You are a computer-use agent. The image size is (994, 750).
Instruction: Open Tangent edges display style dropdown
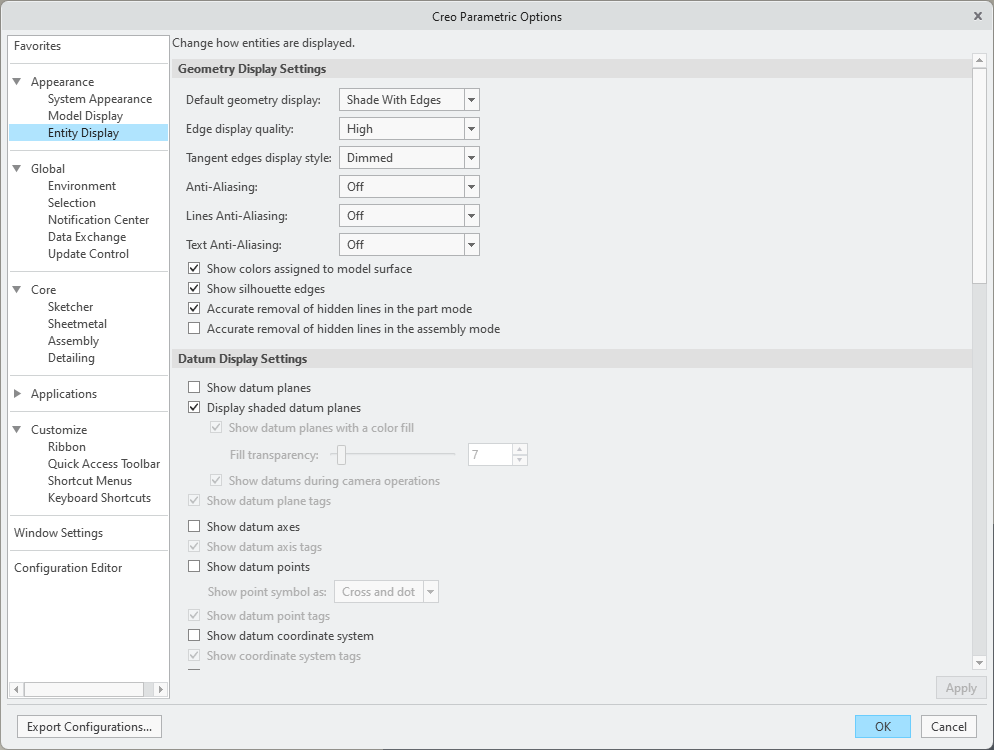coord(472,158)
